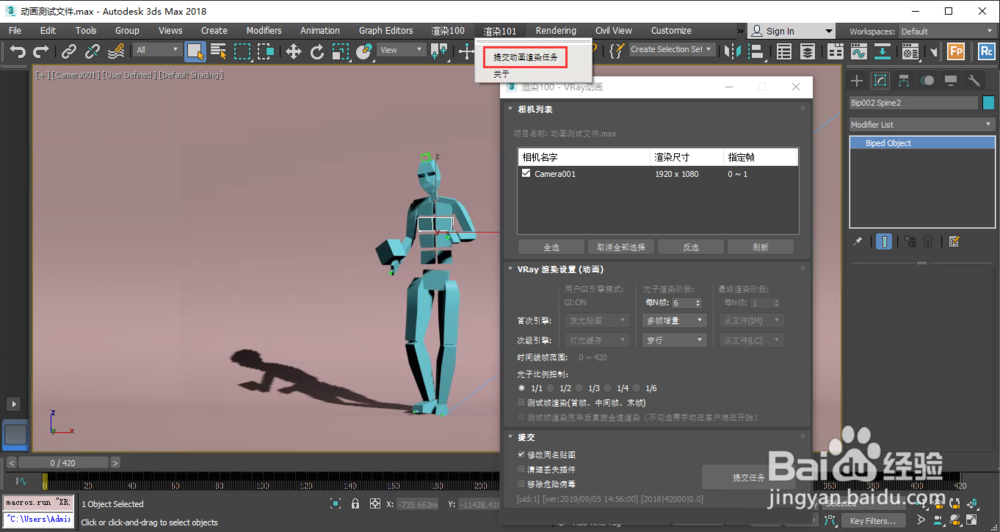Select the 1/6 photon ratio radio
This screenshot has width=1000, height=532.
point(637,388)
